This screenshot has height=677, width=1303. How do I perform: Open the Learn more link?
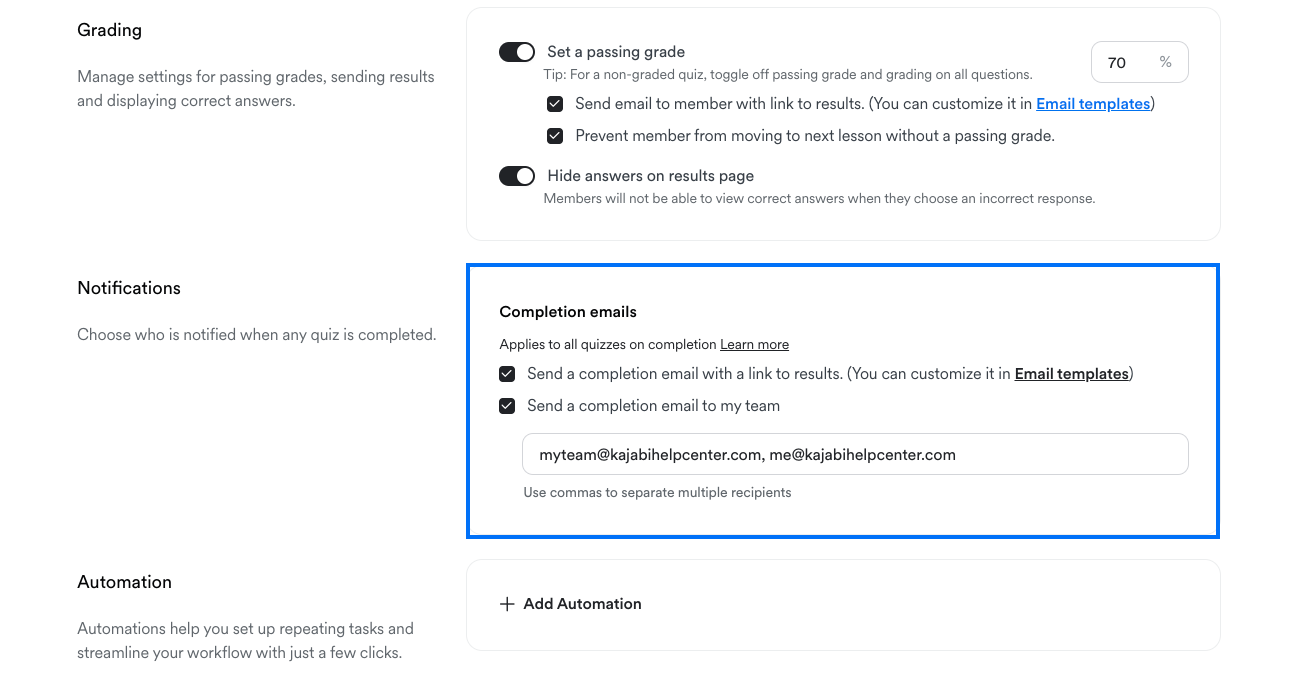click(754, 344)
